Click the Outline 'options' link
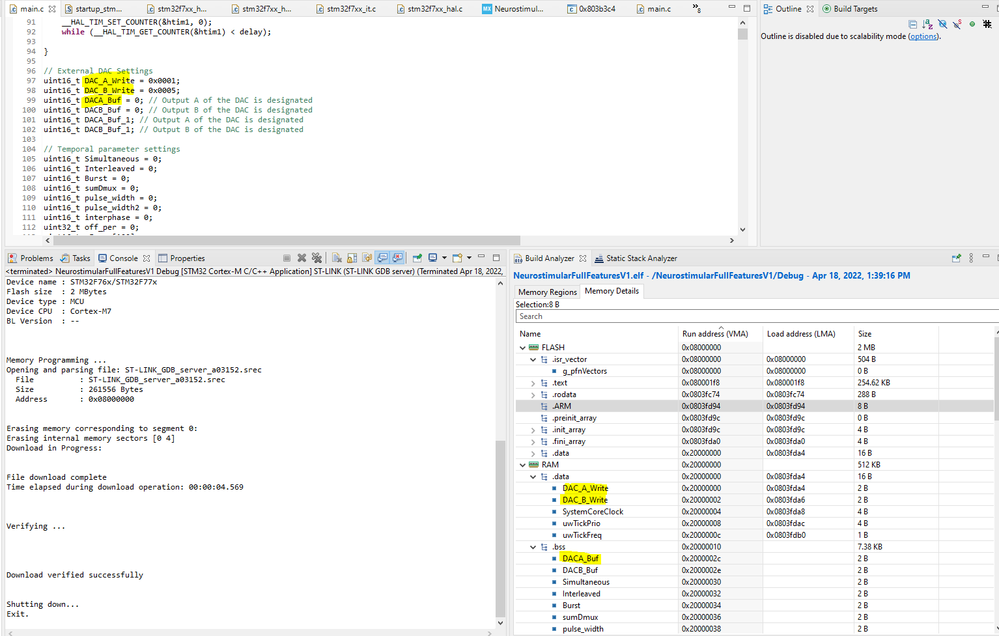The image size is (999, 636). 923,36
